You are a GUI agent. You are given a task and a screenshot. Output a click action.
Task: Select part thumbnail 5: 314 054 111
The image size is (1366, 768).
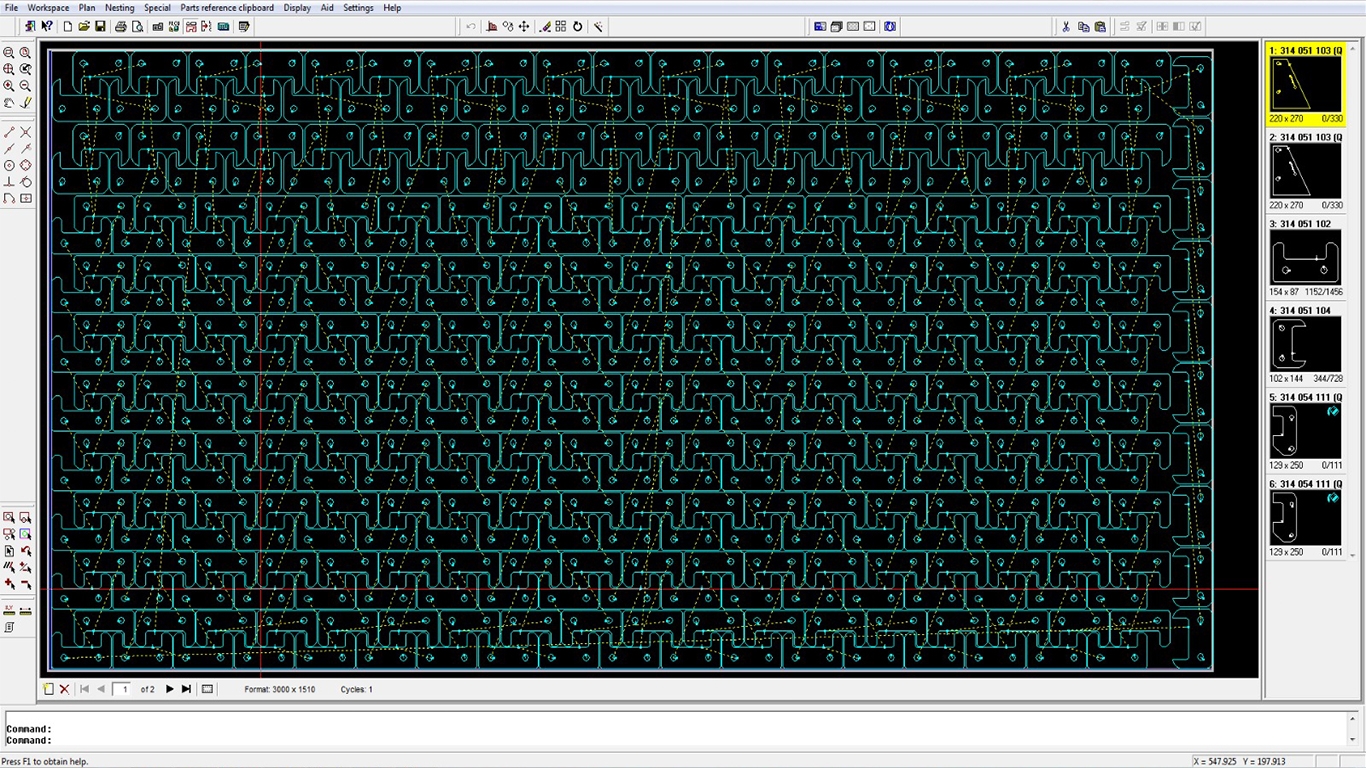[x=1306, y=431]
